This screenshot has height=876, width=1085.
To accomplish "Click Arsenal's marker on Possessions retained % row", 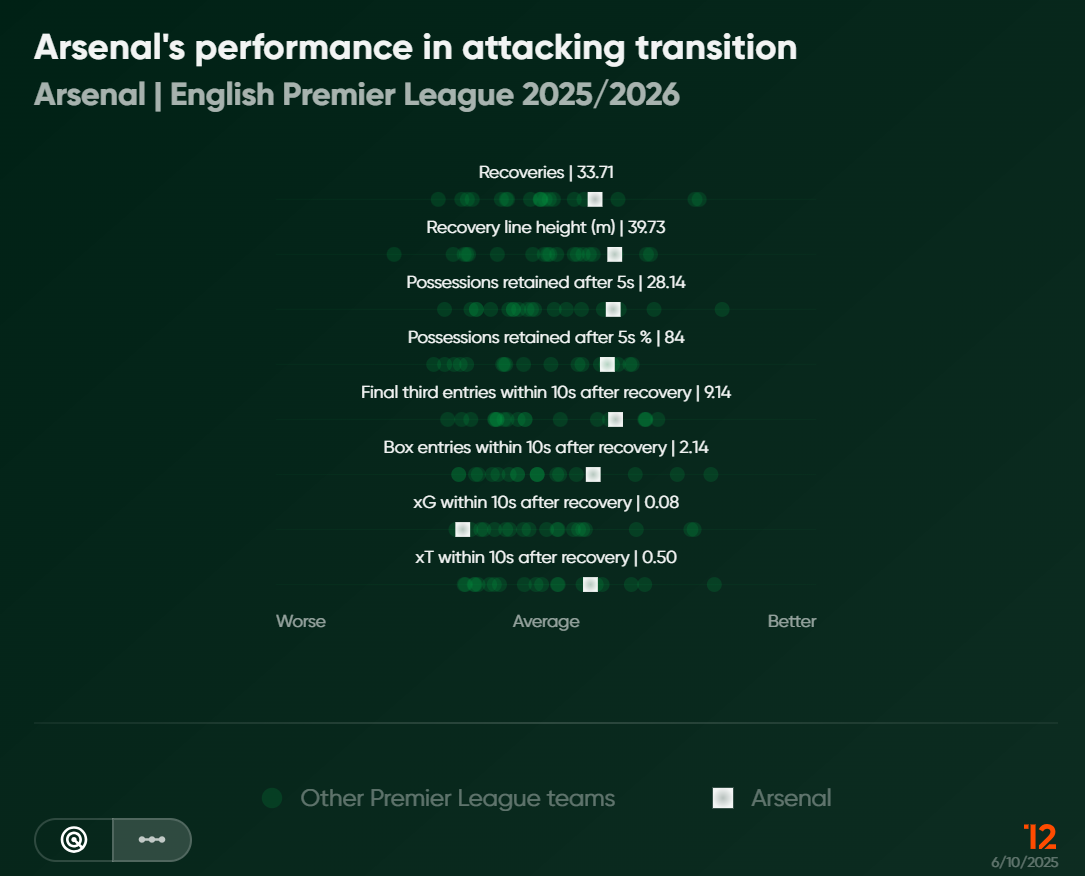I will 607,364.
